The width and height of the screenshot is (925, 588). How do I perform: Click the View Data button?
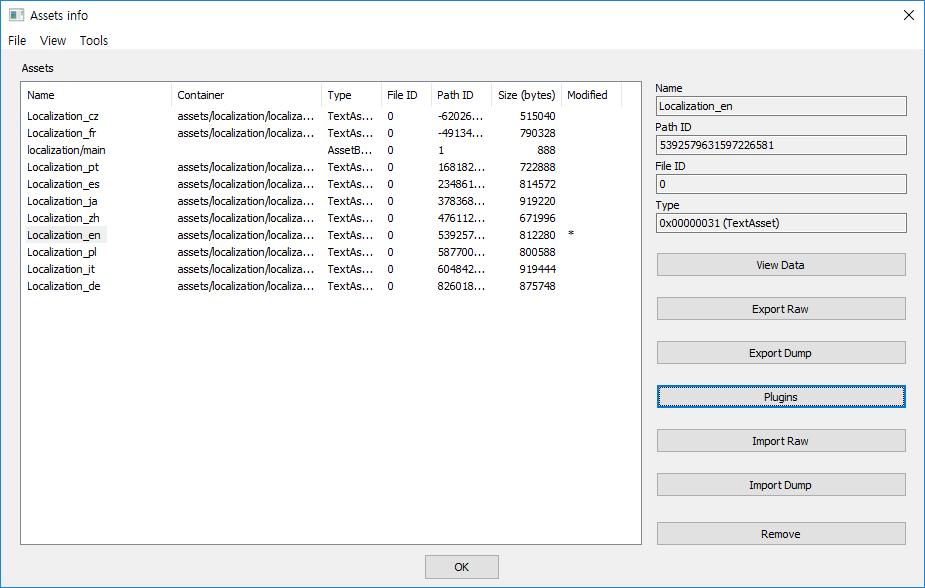click(780, 264)
